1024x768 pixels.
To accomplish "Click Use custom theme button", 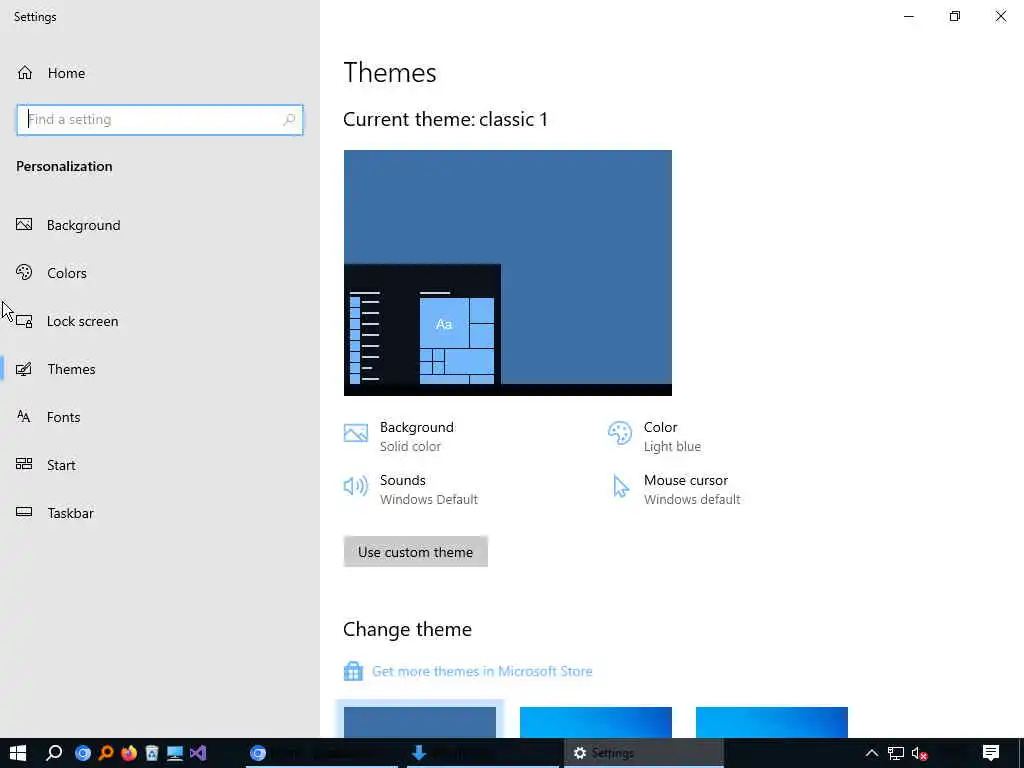I will click(415, 552).
